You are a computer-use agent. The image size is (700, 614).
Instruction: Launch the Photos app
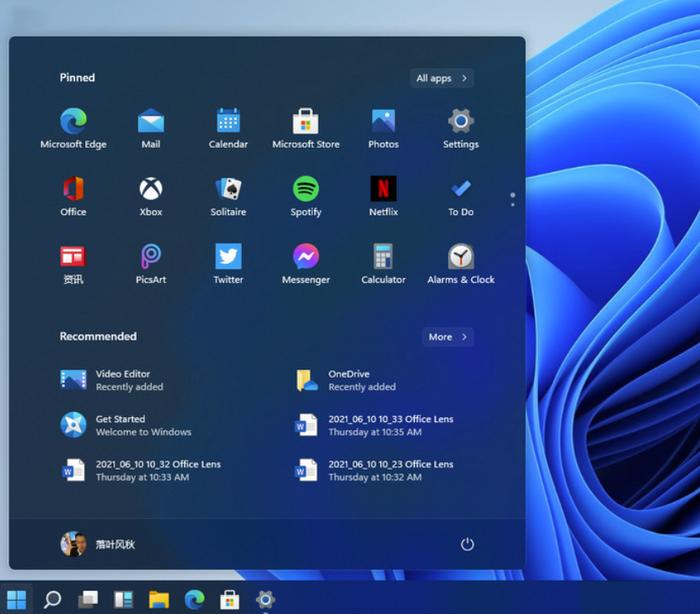click(383, 128)
